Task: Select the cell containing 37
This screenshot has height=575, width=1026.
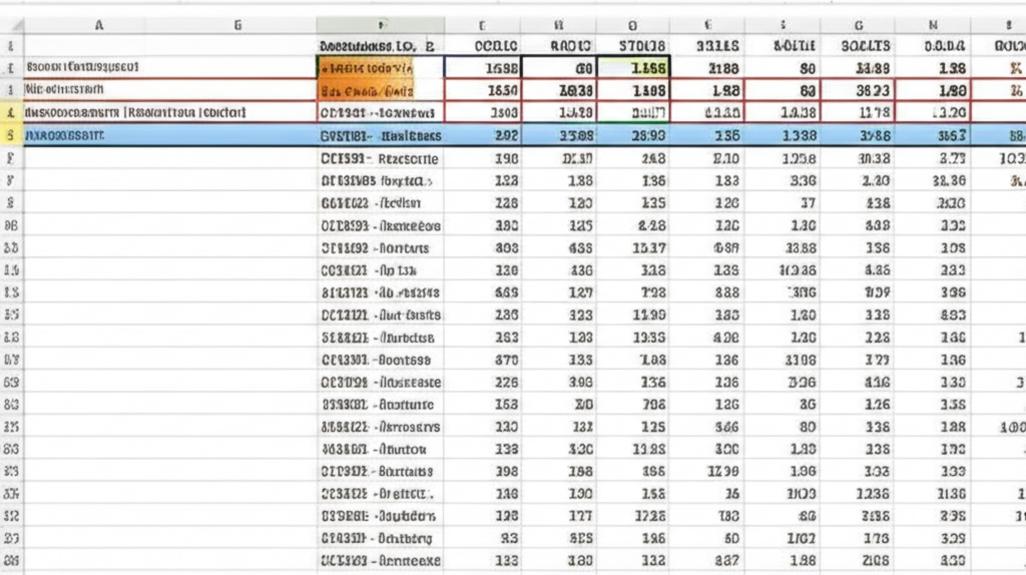Action: pos(783,203)
